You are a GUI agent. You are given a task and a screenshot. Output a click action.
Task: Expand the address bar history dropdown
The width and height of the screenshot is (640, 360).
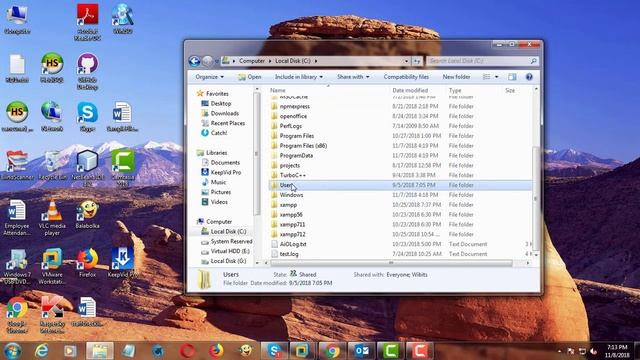[406, 61]
